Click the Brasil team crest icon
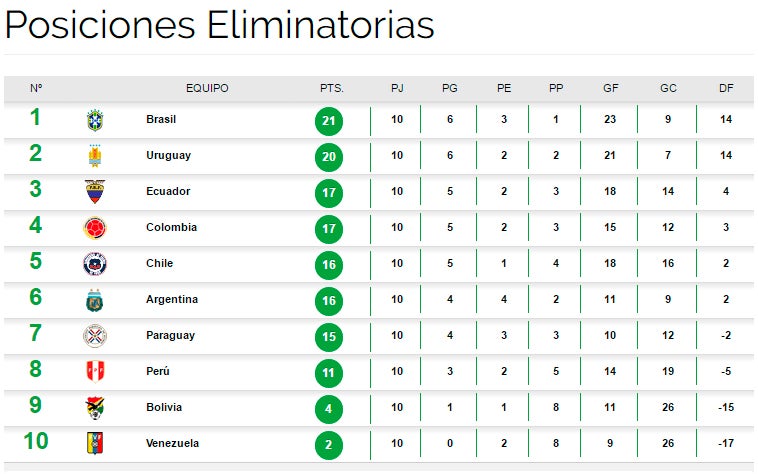758x474 pixels. pyautogui.click(x=95, y=120)
